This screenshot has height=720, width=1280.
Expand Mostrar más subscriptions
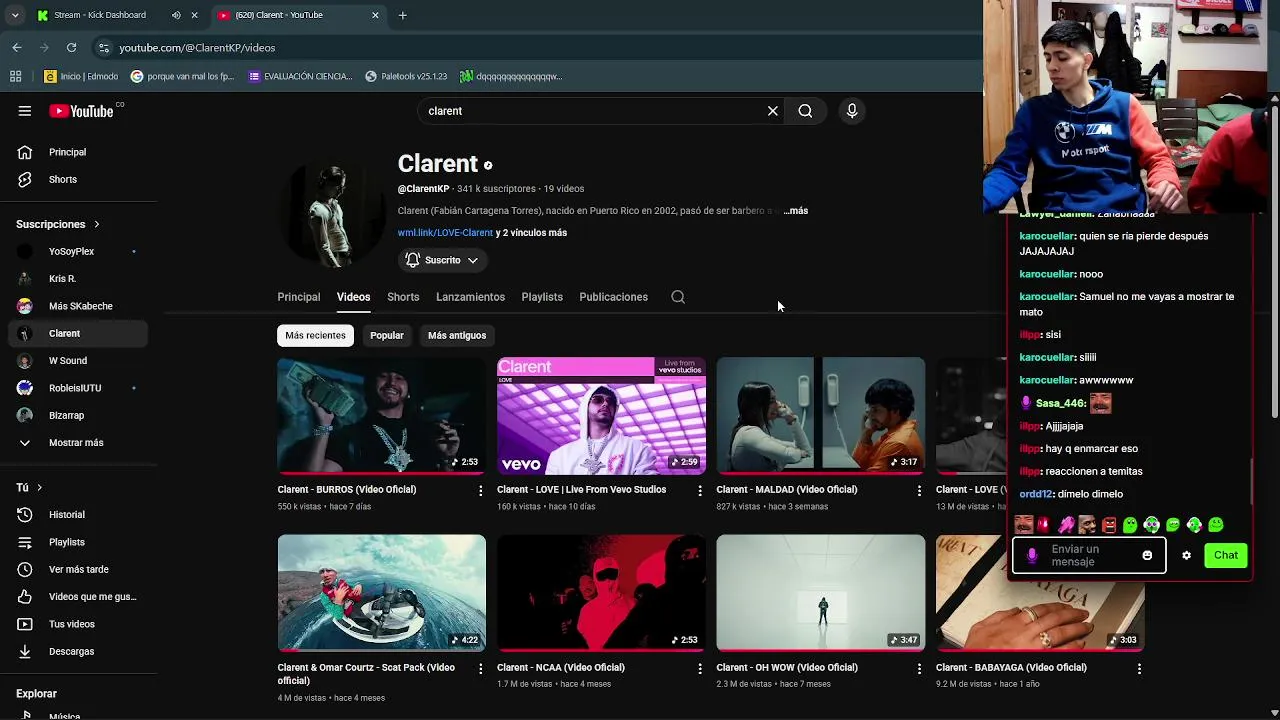(x=78, y=443)
